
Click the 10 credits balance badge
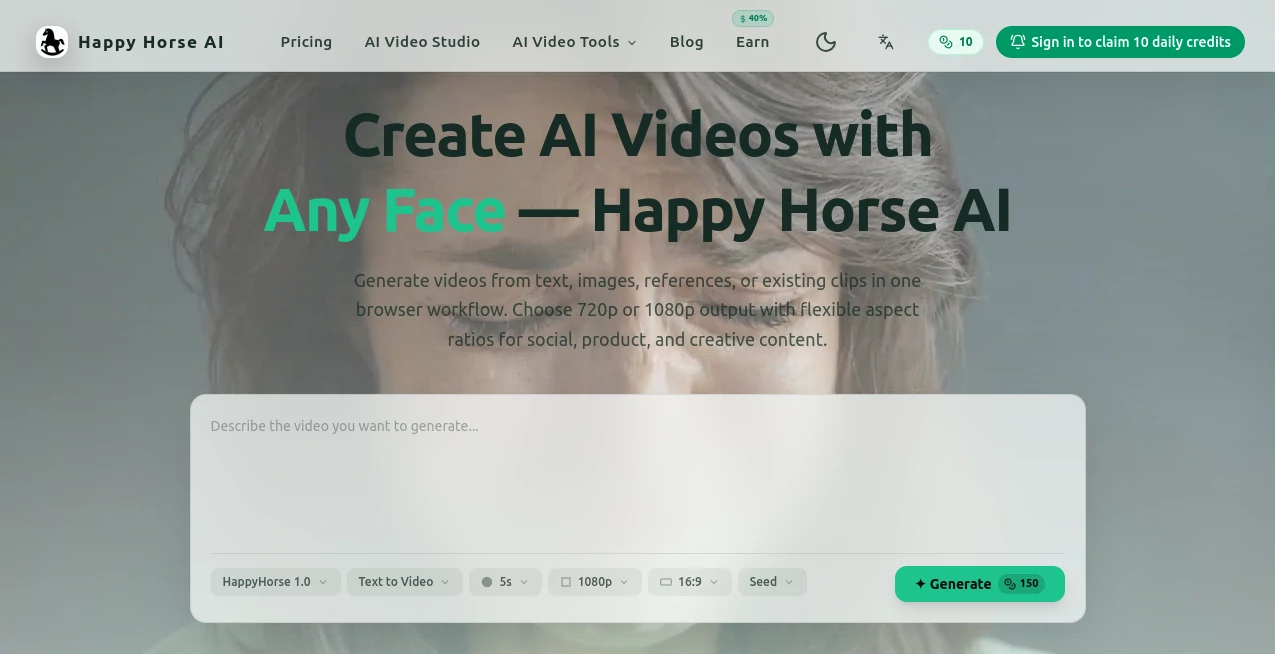[956, 42]
